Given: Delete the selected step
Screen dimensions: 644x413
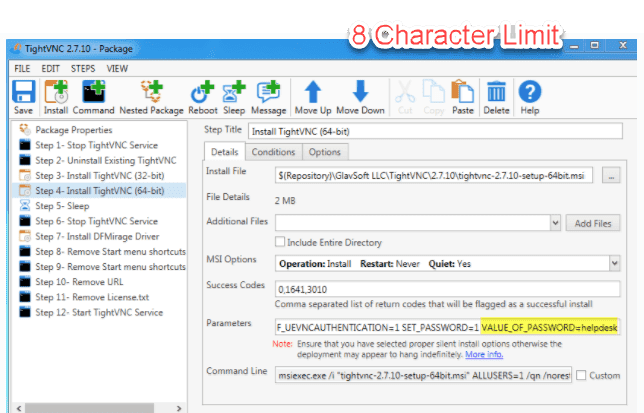Looking at the screenshot, I should point(496,97).
